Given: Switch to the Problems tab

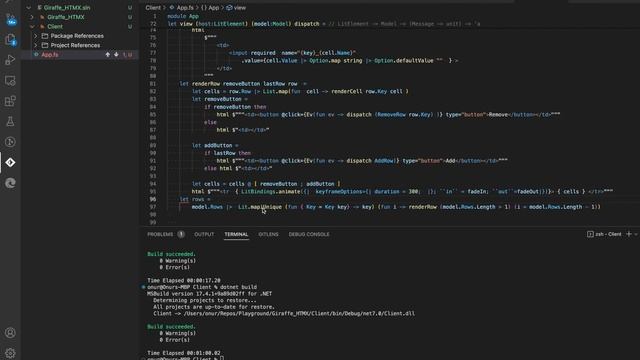Looking at the screenshot, I should tap(160, 234).
